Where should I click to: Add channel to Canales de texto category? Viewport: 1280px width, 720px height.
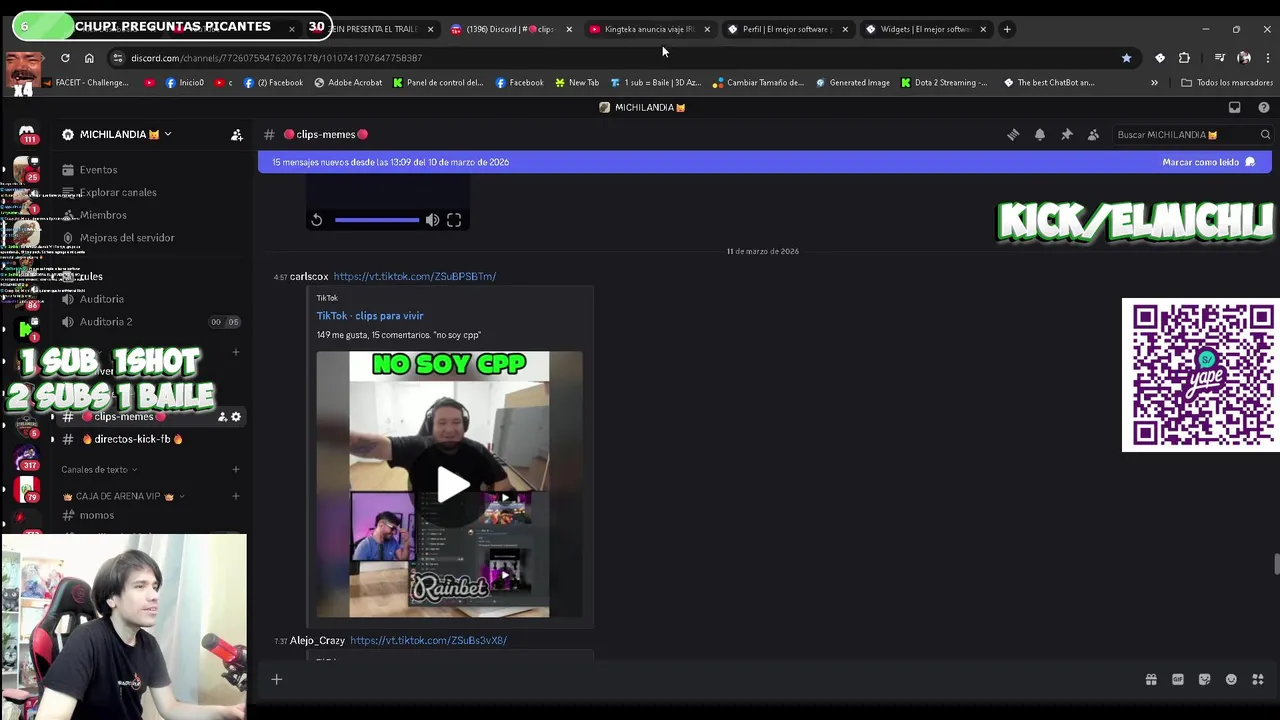click(x=236, y=470)
